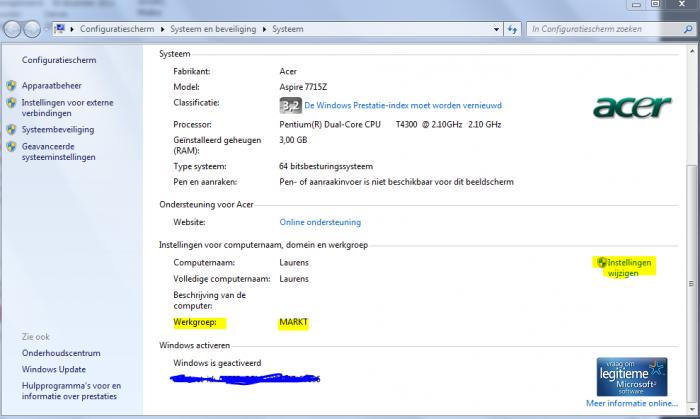Open the address bar history dropdown arrow
Image resolution: width=700 pixels, height=419 pixels.
496,29
